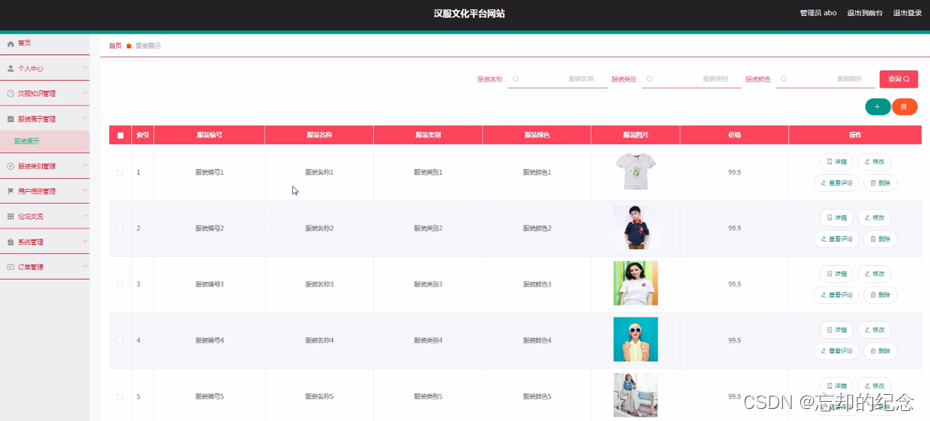This screenshot has height=421, width=930.
Task: Open 详情 for row 服装编号3
Action: [x=836, y=274]
